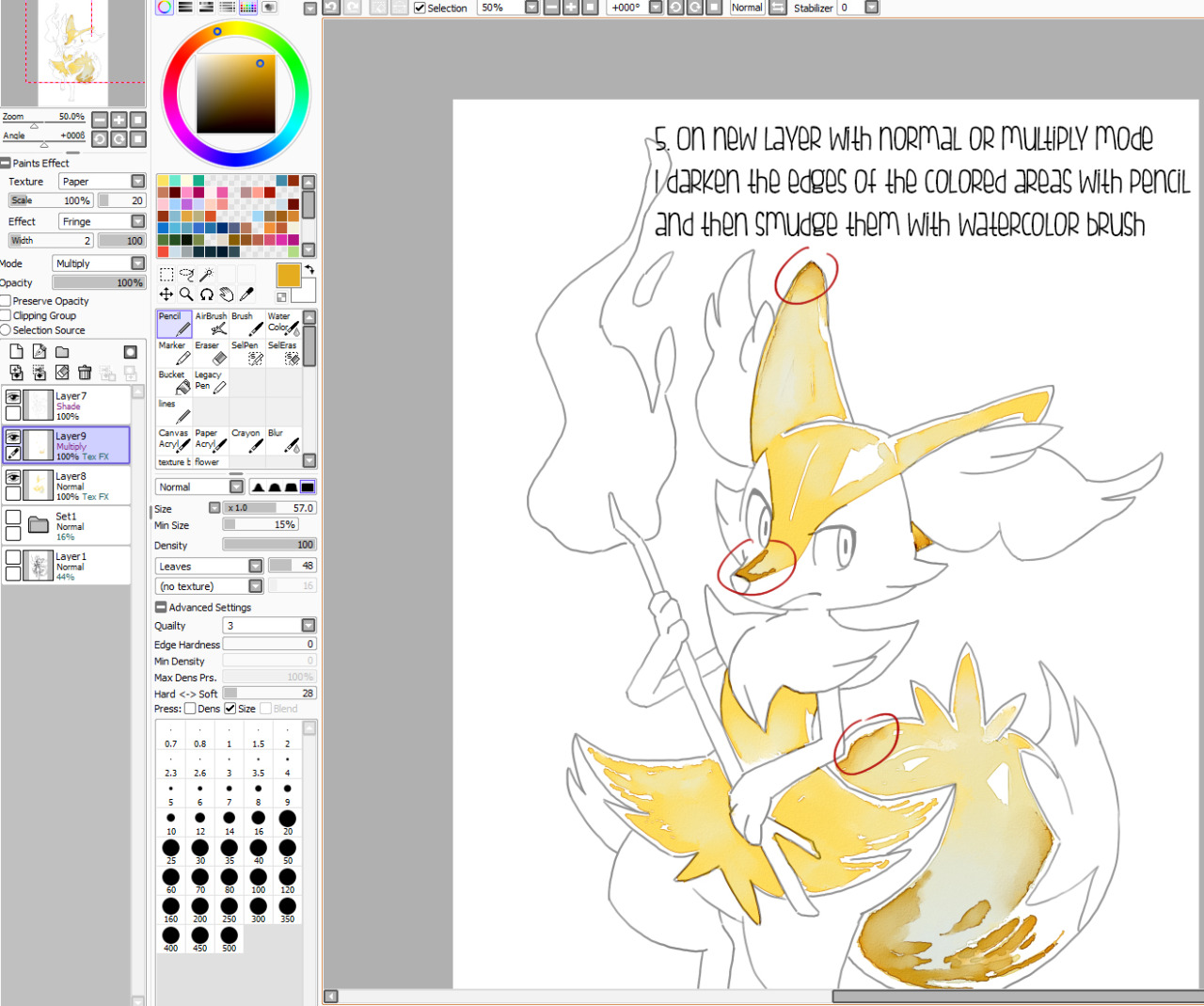Hide Layer8 using its eye icon
This screenshot has width=1204, height=1006.
[x=13, y=478]
